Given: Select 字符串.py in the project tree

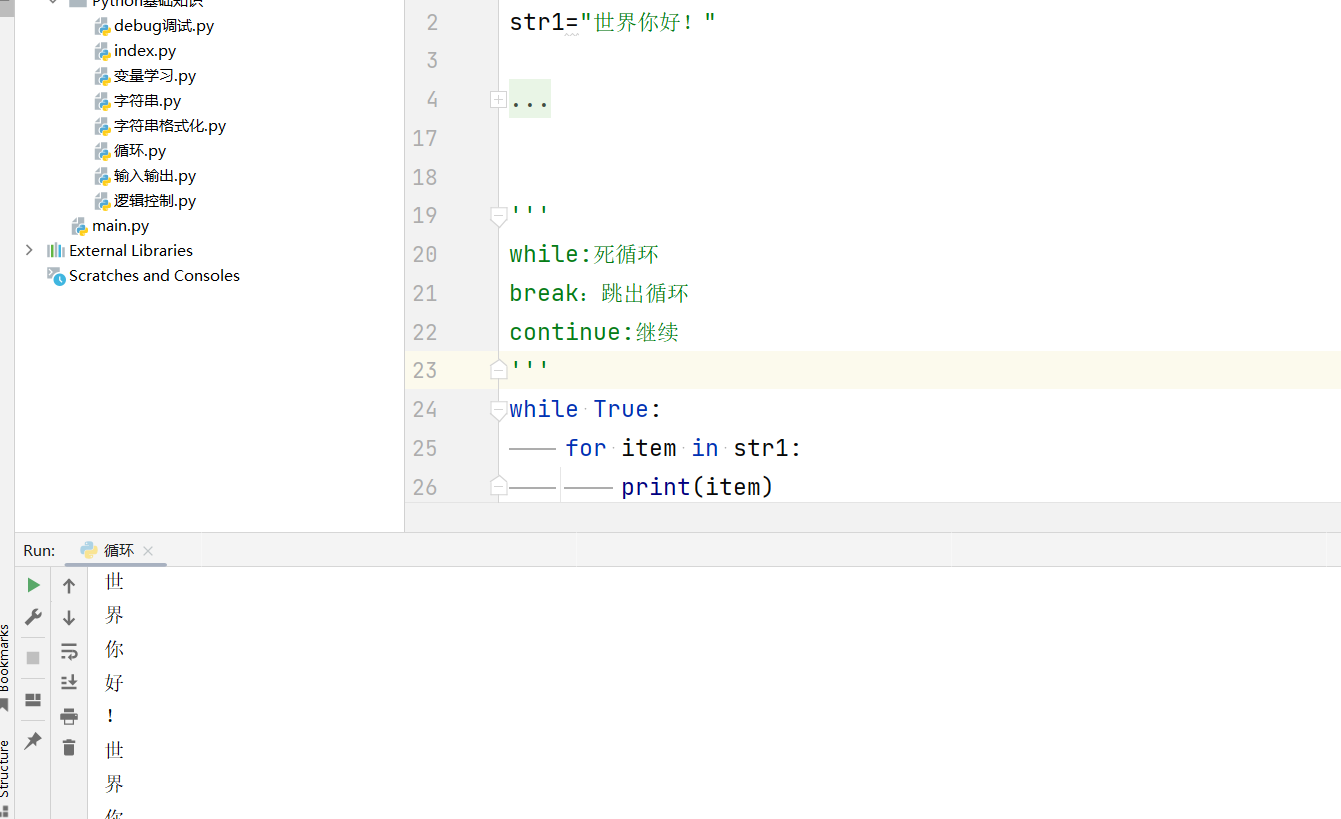Looking at the screenshot, I should coord(147,101).
